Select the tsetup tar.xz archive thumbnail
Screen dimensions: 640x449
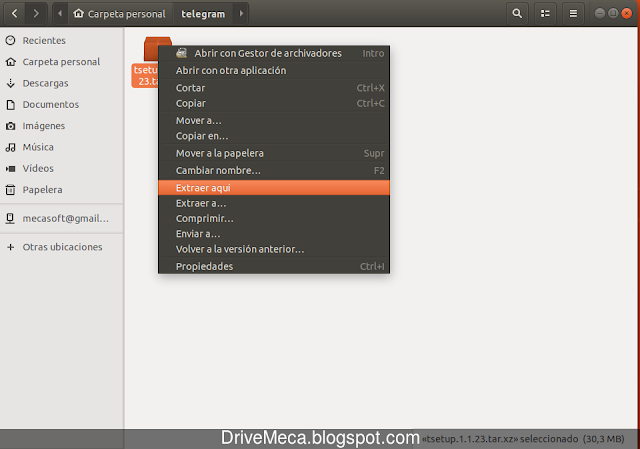[x=151, y=49]
